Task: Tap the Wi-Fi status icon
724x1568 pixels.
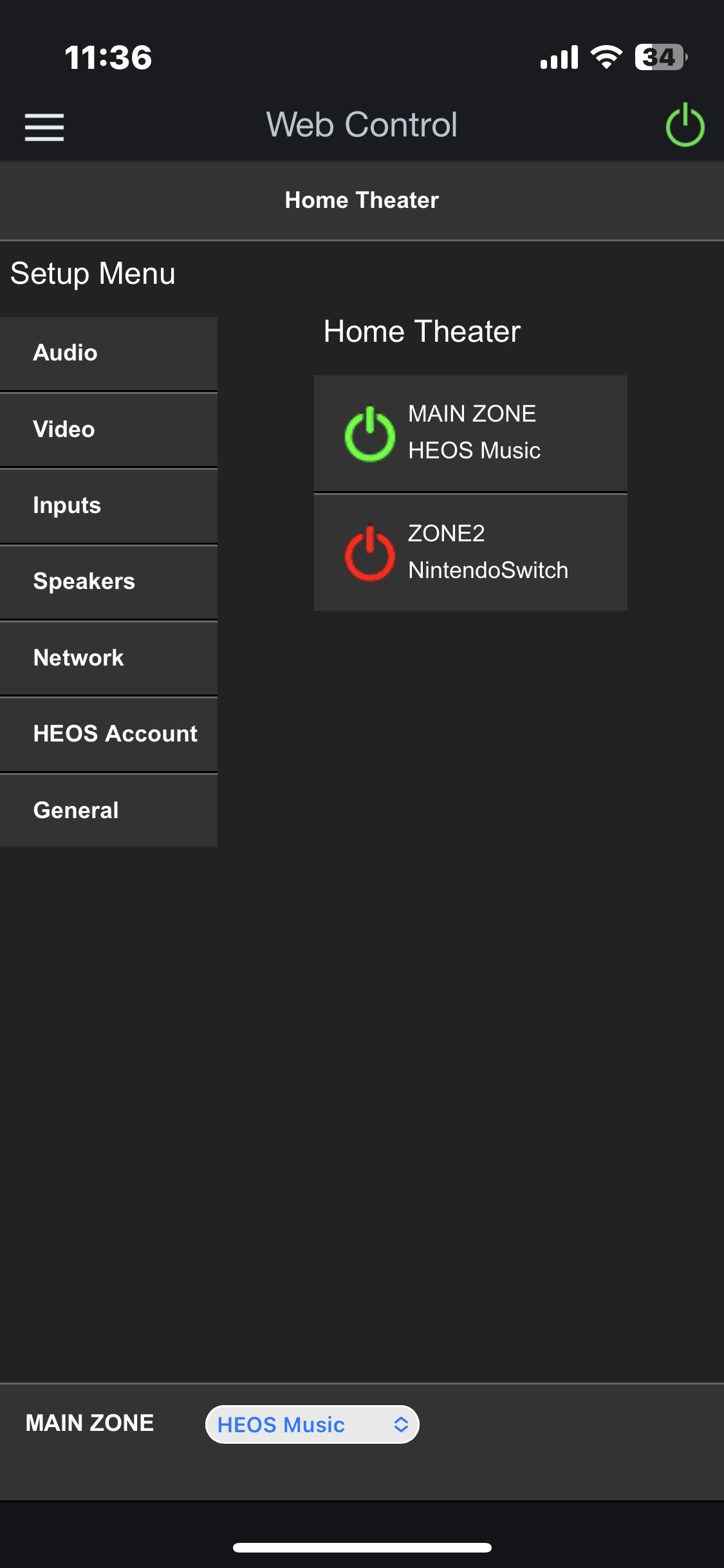Action: pyautogui.click(x=606, y=57)
